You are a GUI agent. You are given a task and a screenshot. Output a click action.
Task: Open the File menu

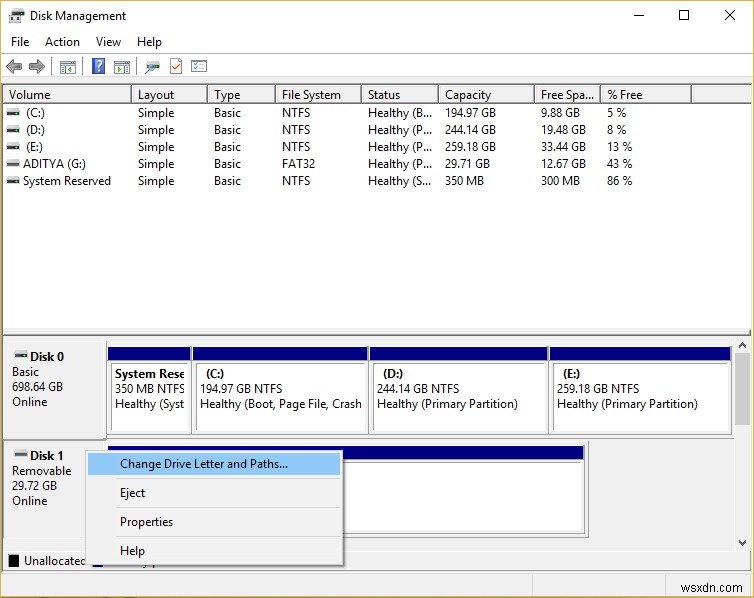click(x=20, y=42)
